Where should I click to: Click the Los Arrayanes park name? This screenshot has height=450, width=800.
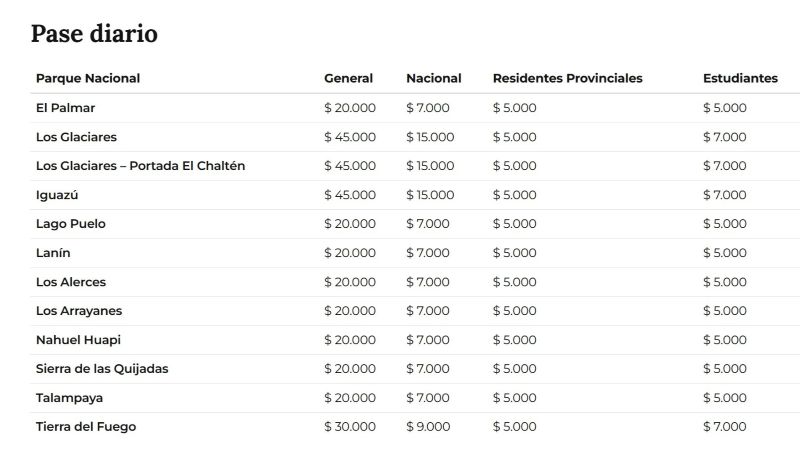79,311
